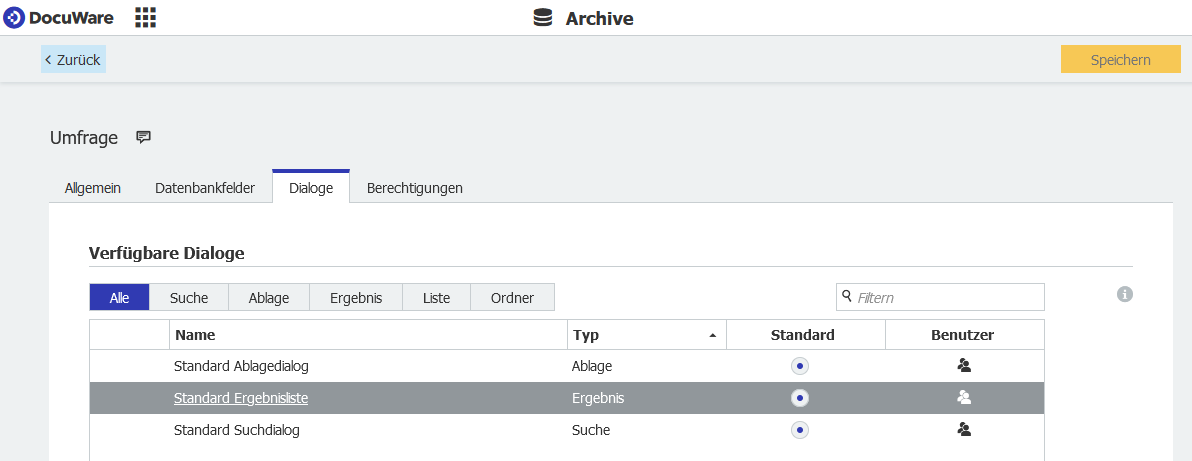Filter dialogs by Suche

pos(189,298)
